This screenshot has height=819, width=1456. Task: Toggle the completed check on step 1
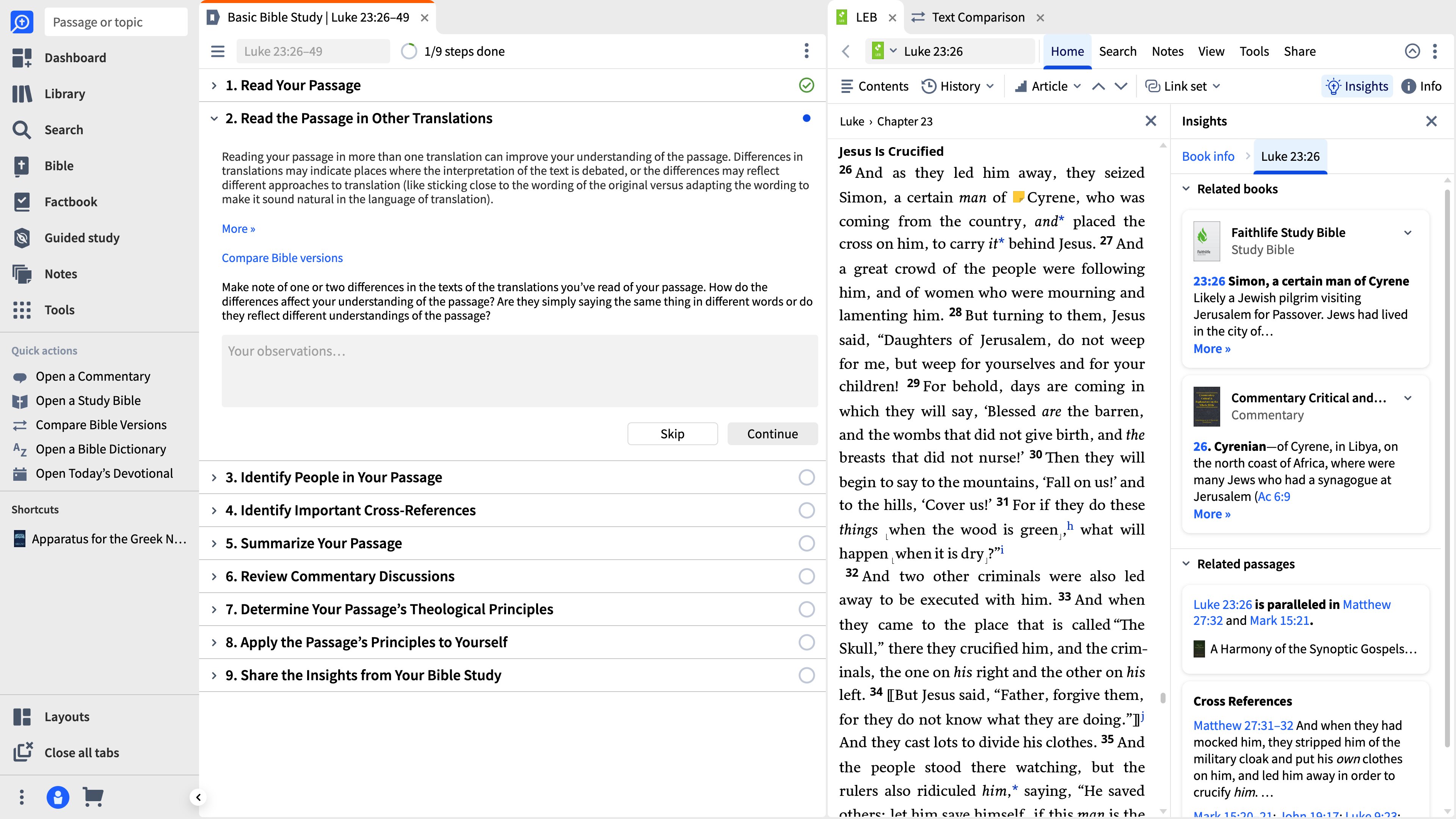[806, 85]
